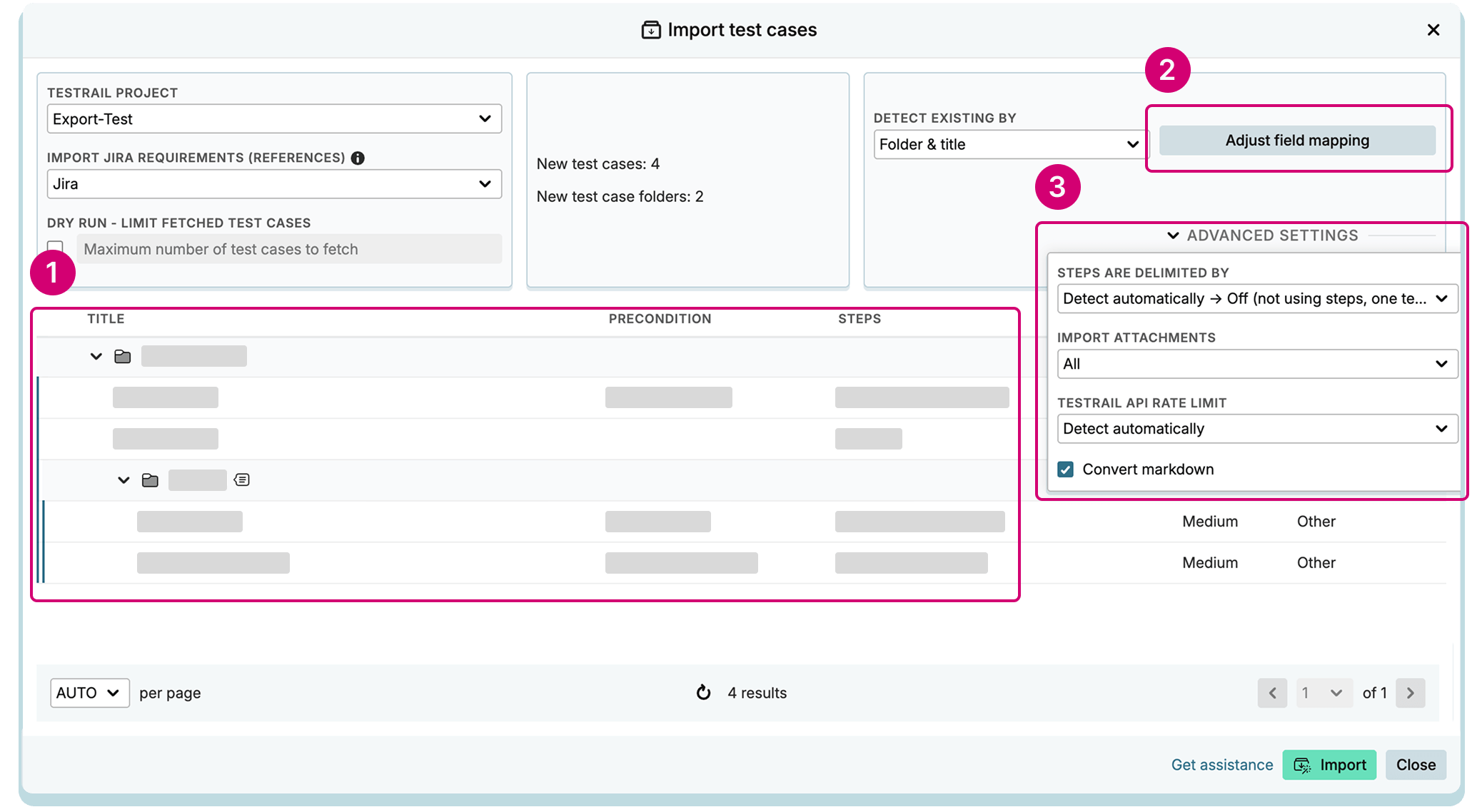Screen dimensions: 1482x812
Task: Click the Get assistance link
Action: pos(1221,764)
